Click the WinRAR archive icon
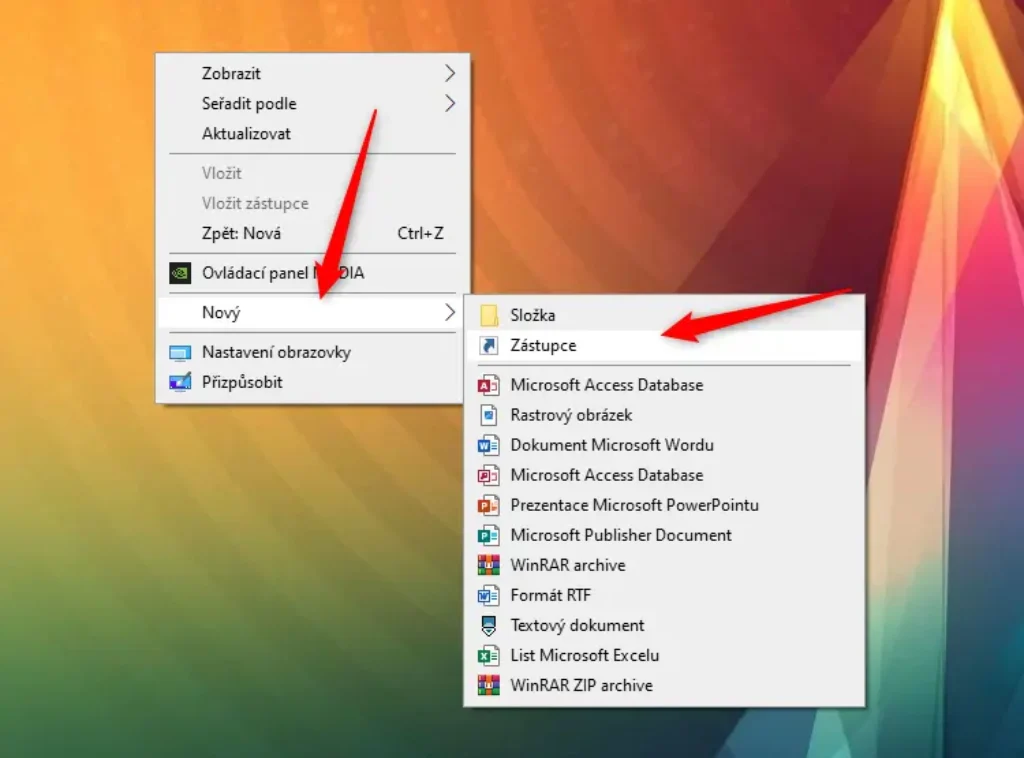The image size is (1024, 758). (488, 565)
